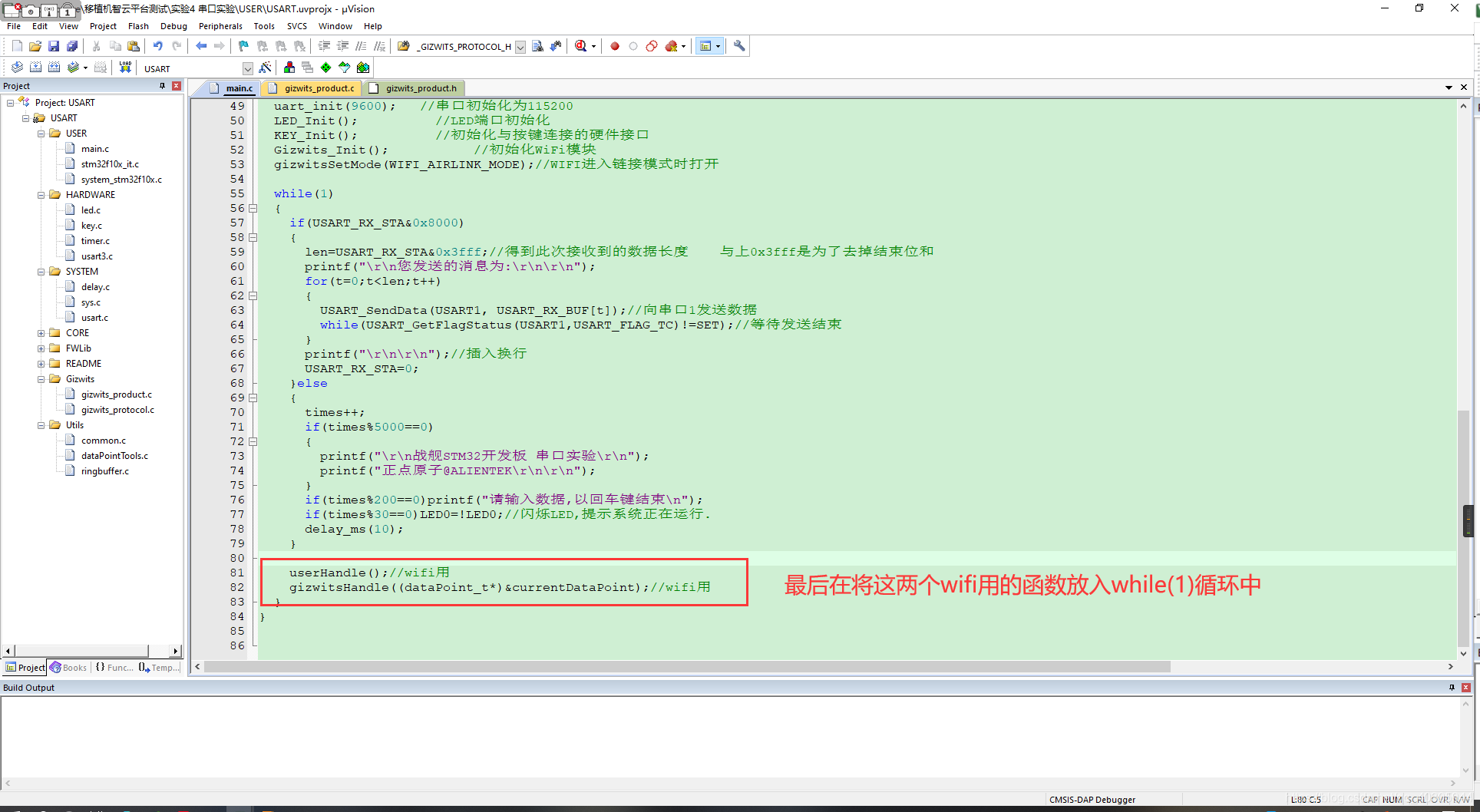Viewport: 1480px width, 812px height.
Task: Open USART target selection dropdown
Action: [247, 68]
